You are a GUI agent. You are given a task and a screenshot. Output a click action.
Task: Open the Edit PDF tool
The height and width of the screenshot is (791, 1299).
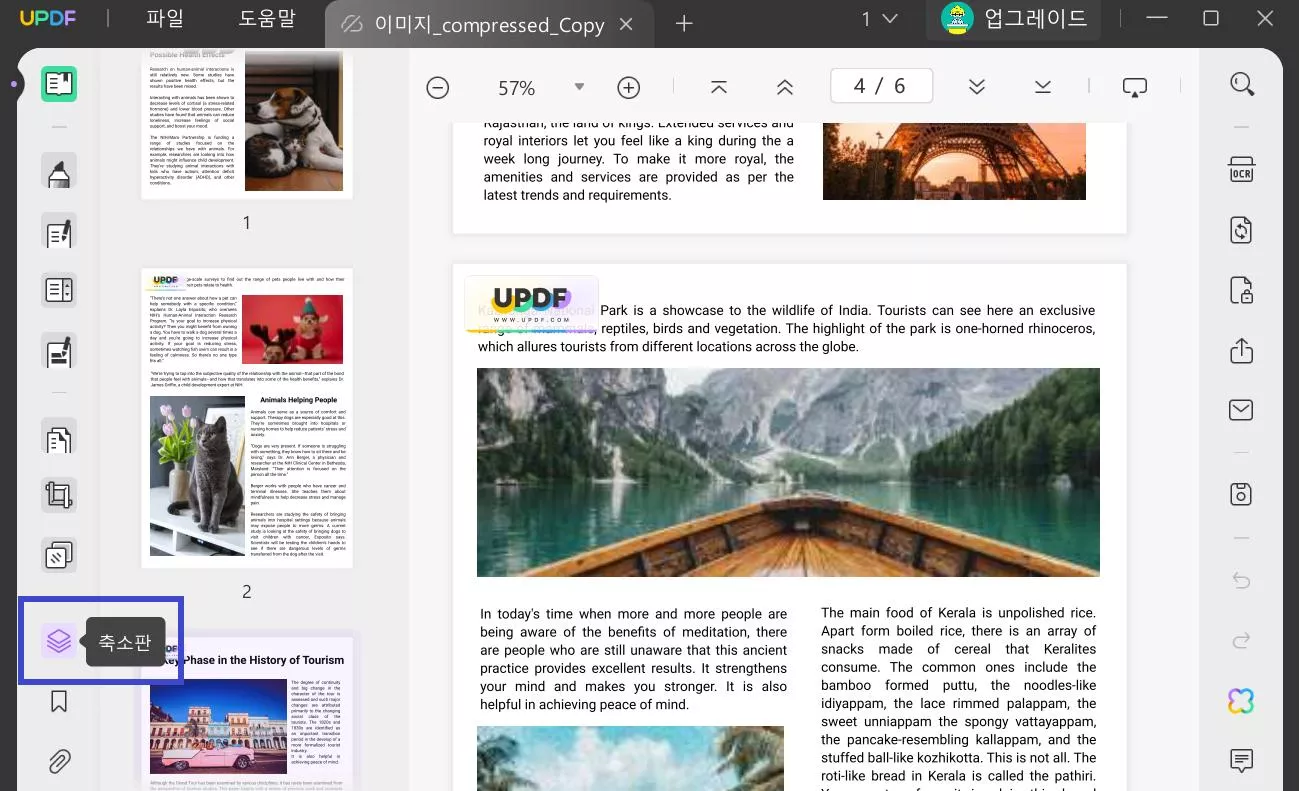[x=59, y=232]
